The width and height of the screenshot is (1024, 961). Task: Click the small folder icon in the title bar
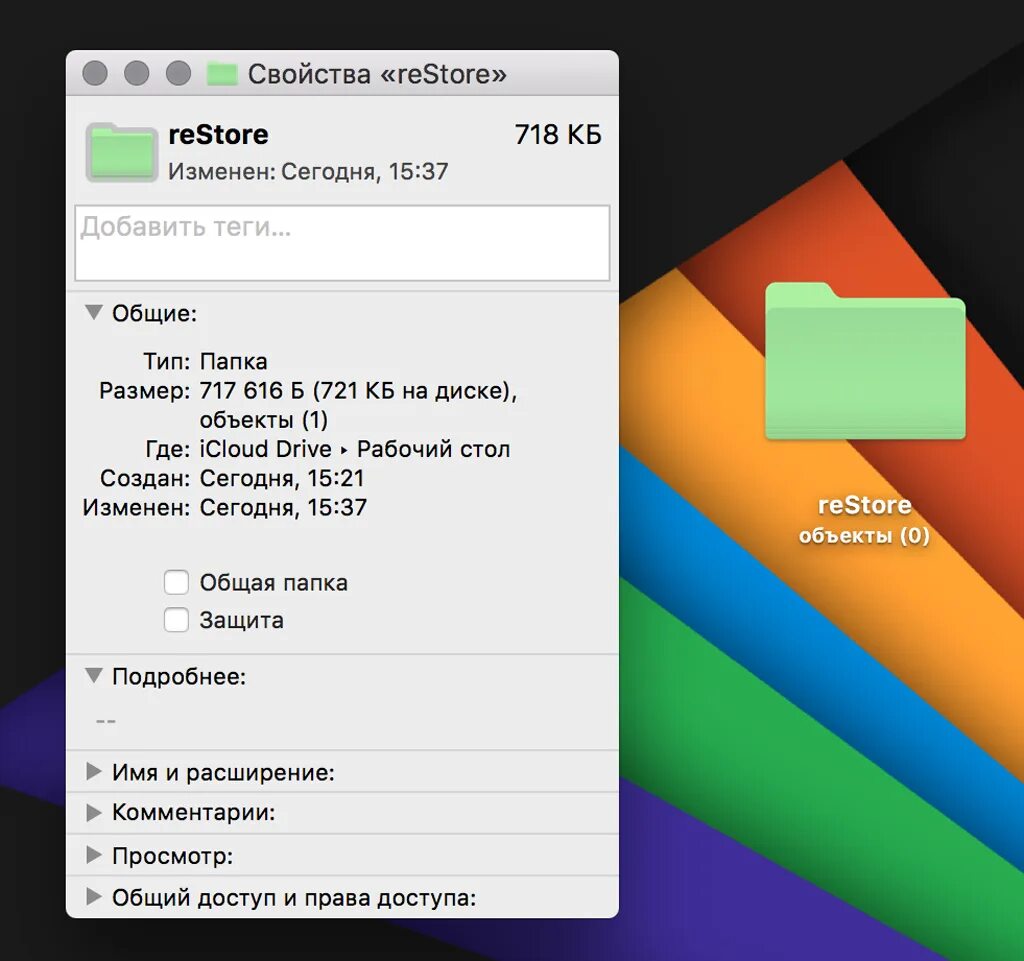222,74
